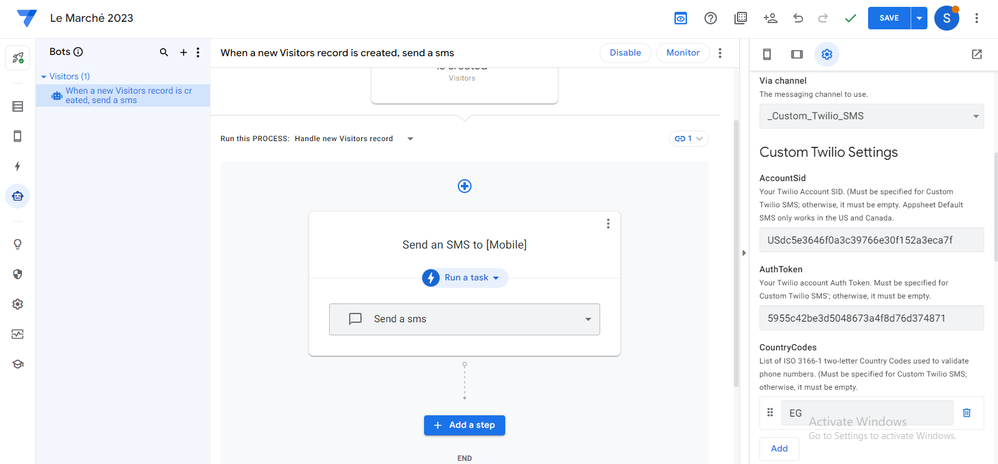Switch to mobile preview tab

tap(767, 54)
